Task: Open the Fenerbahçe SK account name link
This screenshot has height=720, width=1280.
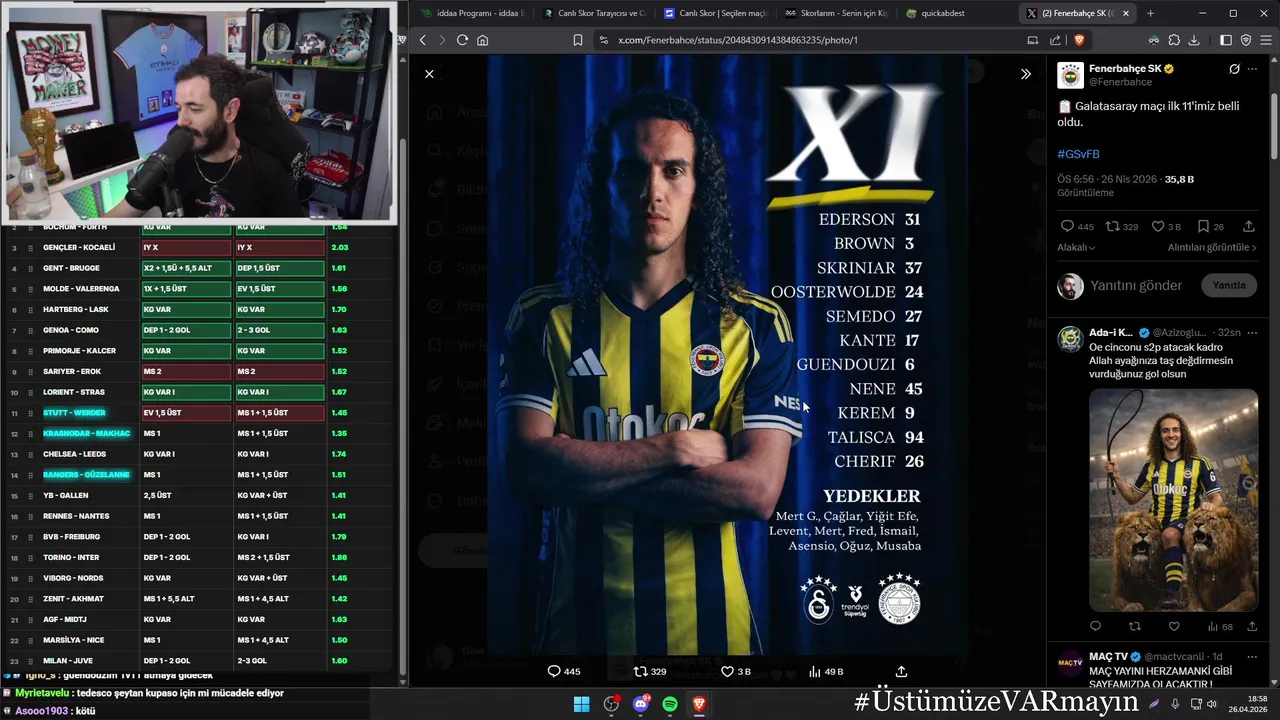Action: 1125,69
